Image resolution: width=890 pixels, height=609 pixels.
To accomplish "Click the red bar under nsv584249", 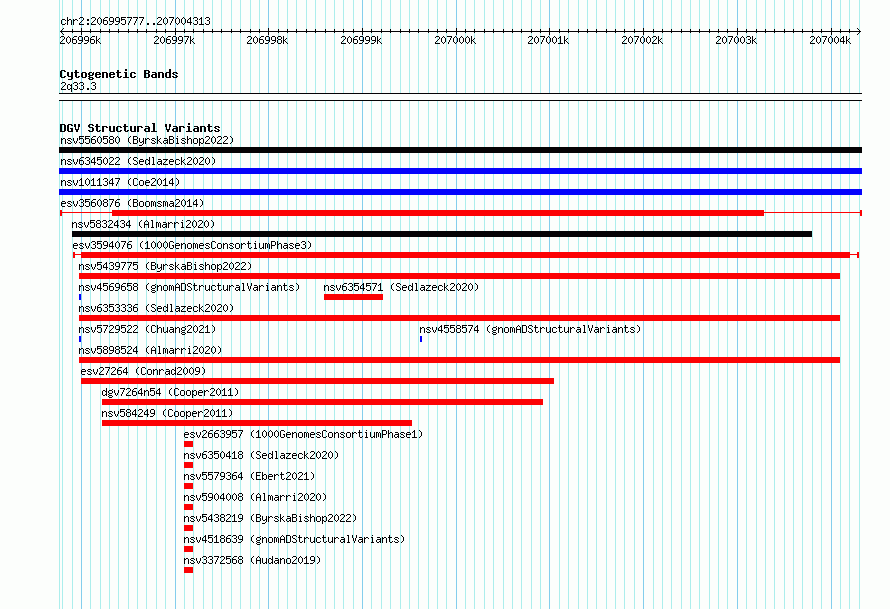I will pyautogui.click(x=257, y=423).
